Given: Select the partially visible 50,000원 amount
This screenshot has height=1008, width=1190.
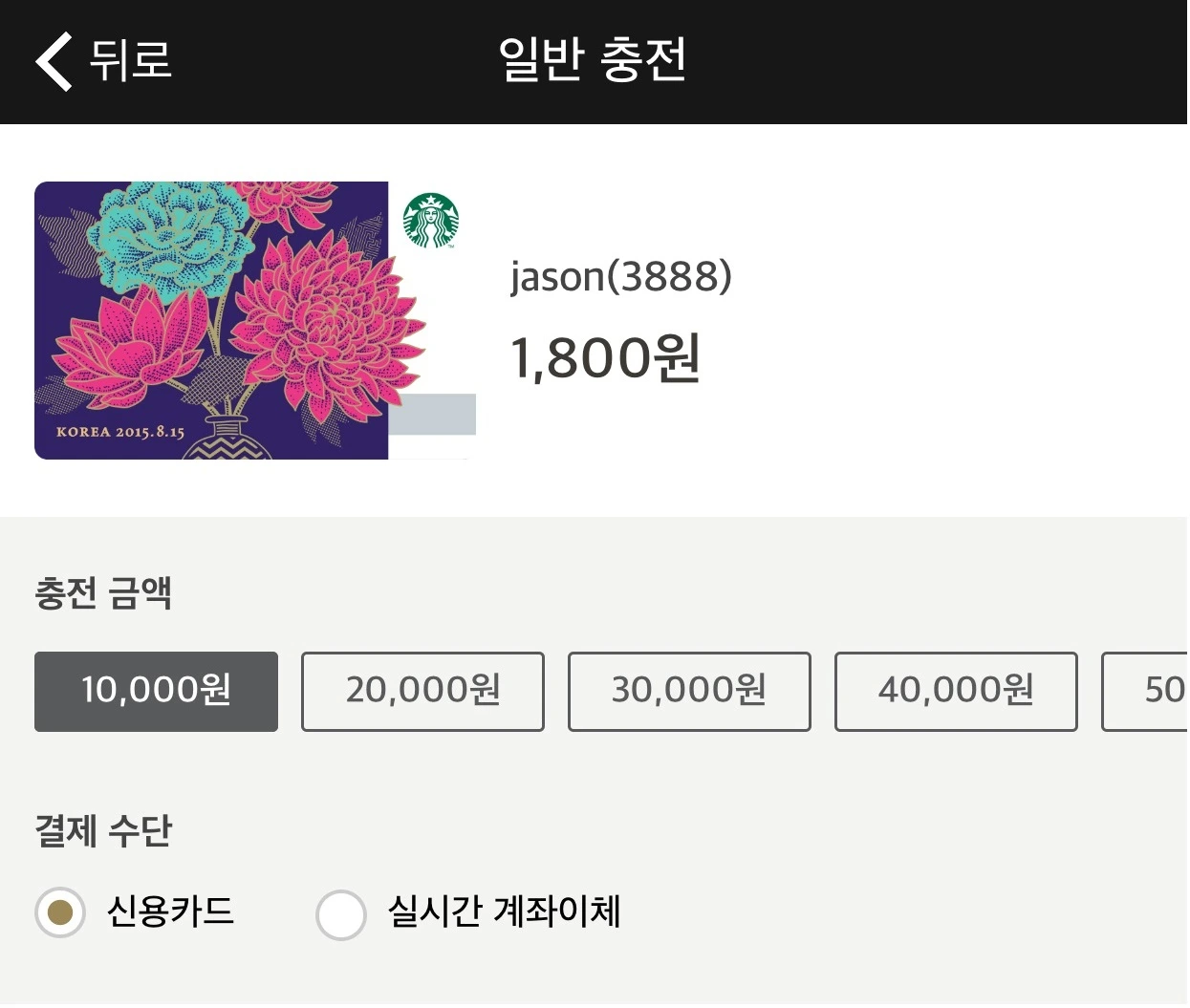Looking at the screenshot, I should tap(1145, 692).
